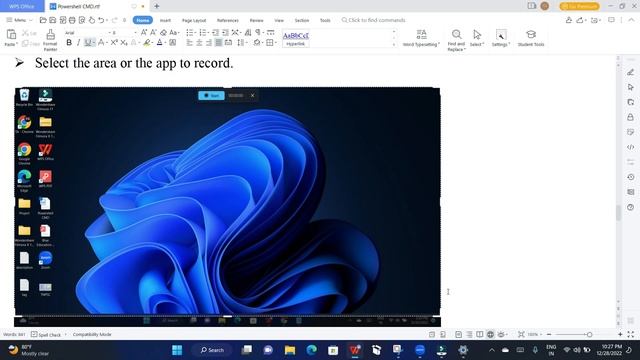640x360 pixels.
Task: Justify the paragraph text
Action: pyautogui.click(x=219, y=42)
